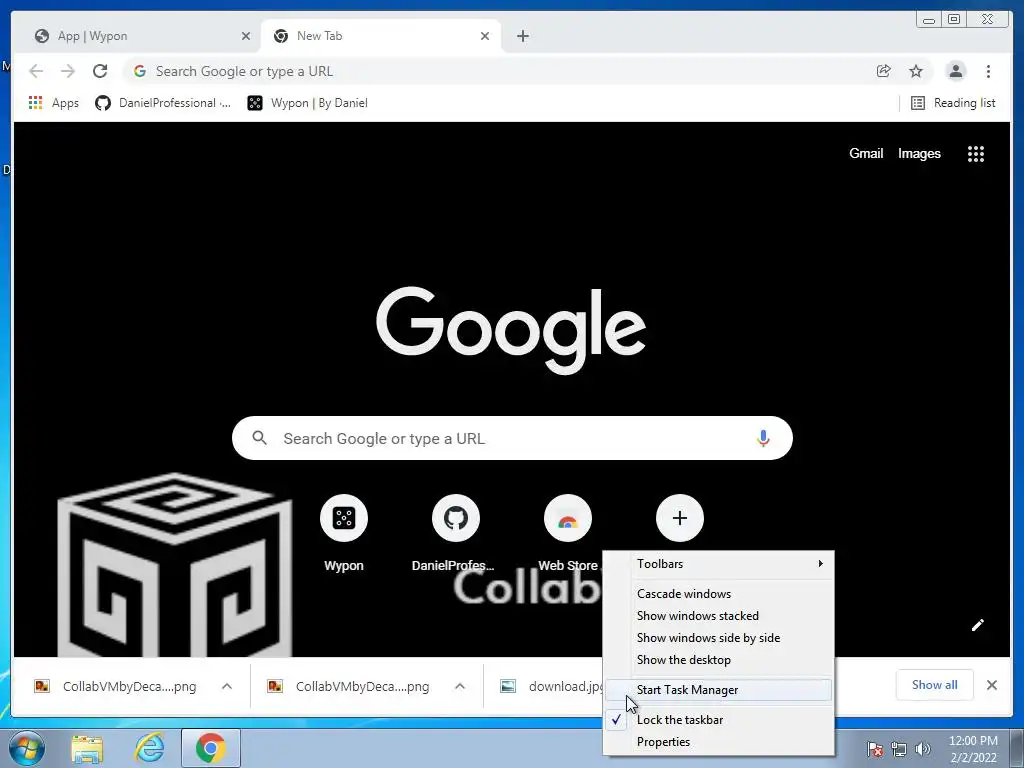Add a new shortcut tile
Image resolution: width=1024 pixels, height=768 pixels.
click(x=680, y=518)
